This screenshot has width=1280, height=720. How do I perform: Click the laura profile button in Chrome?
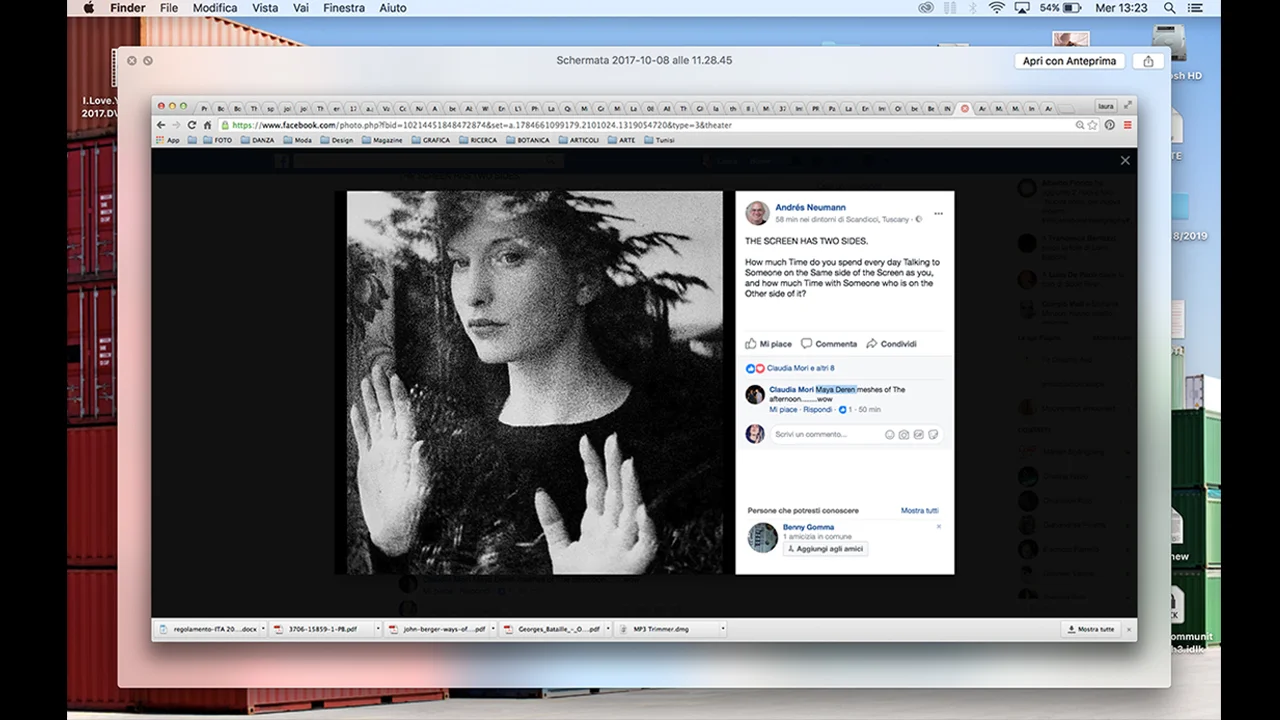(1105, 106)
